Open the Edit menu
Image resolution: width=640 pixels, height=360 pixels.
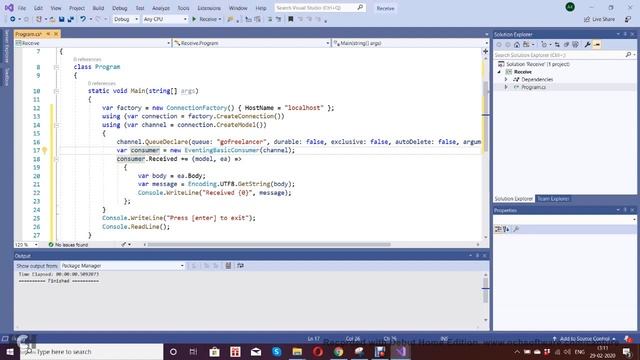pyautogui.click(x=38, y=8)
